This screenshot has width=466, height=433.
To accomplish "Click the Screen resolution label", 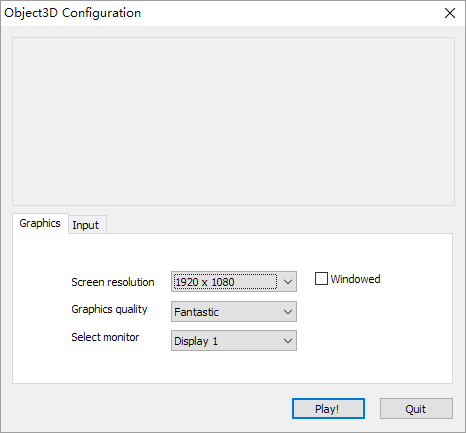I will [113, 282].
